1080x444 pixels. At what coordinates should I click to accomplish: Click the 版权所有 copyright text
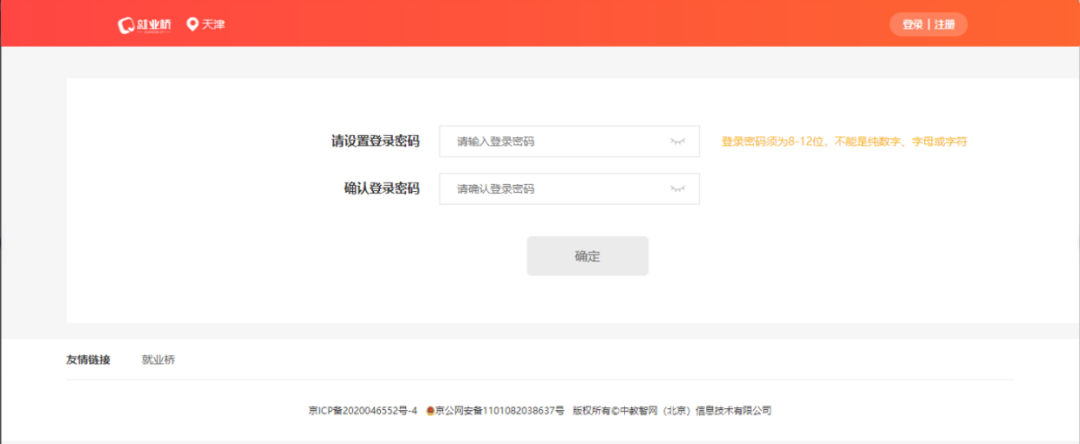tap(672, 411)
